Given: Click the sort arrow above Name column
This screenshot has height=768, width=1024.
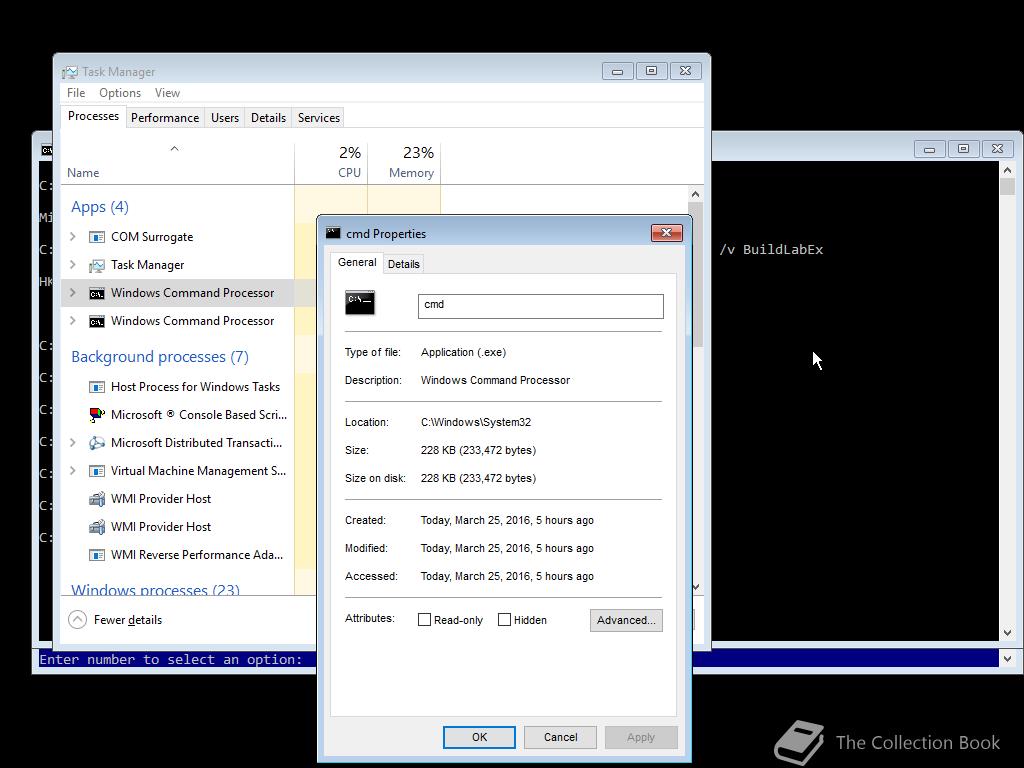Looking at the screenshot, I should tap(174, 149).
